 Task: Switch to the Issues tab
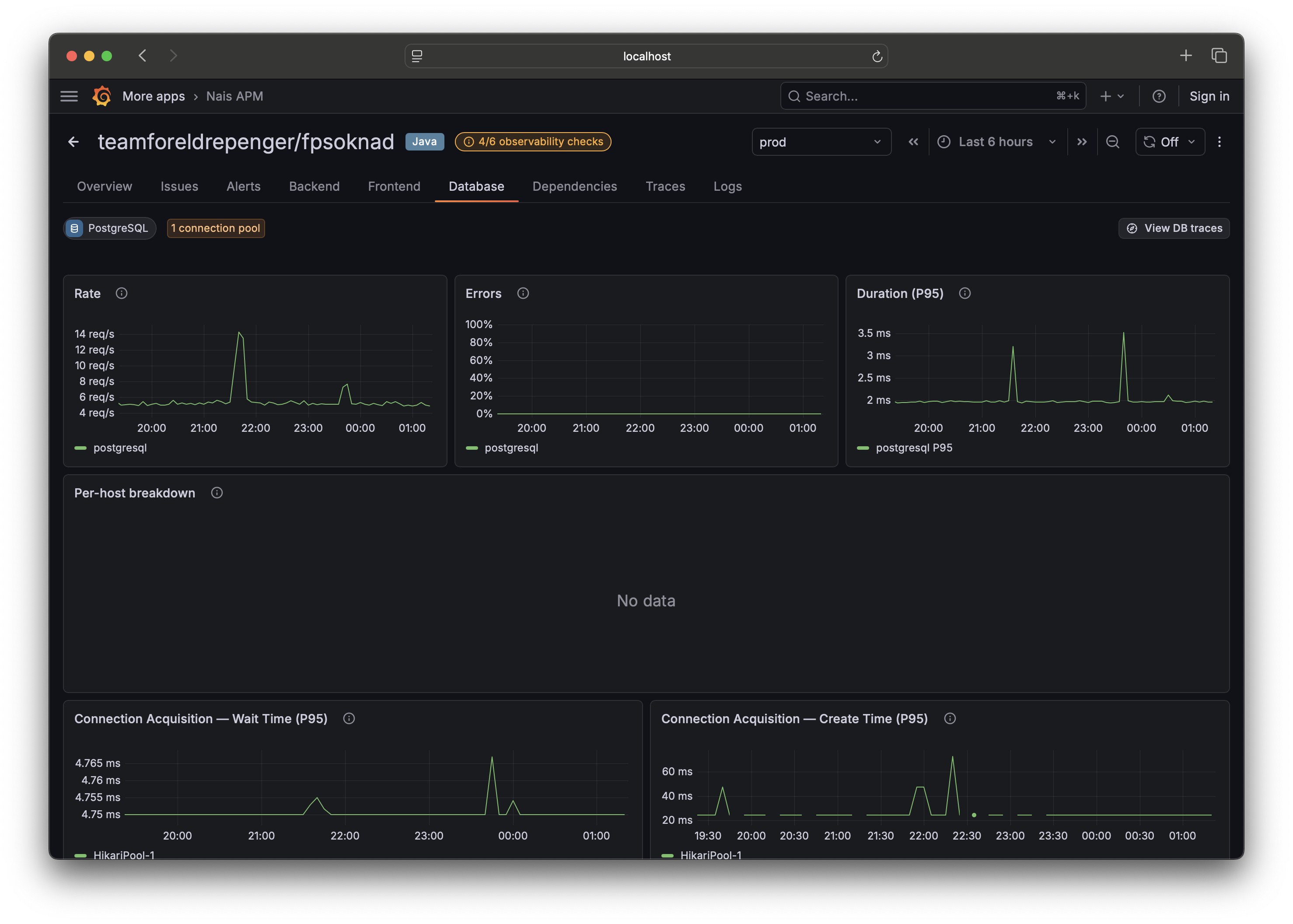(179, 186)
